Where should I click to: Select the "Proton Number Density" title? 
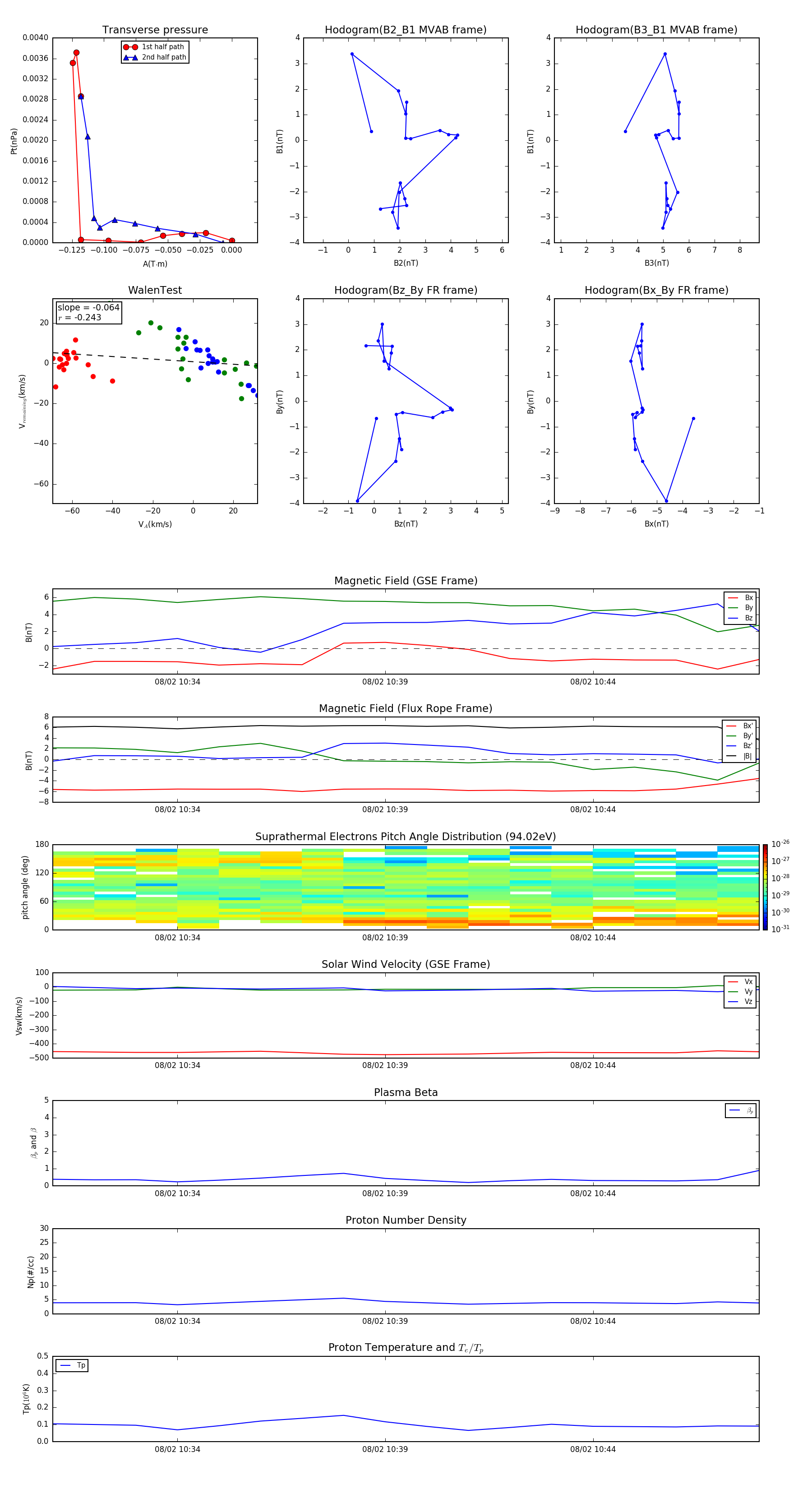pos(406,1220)
